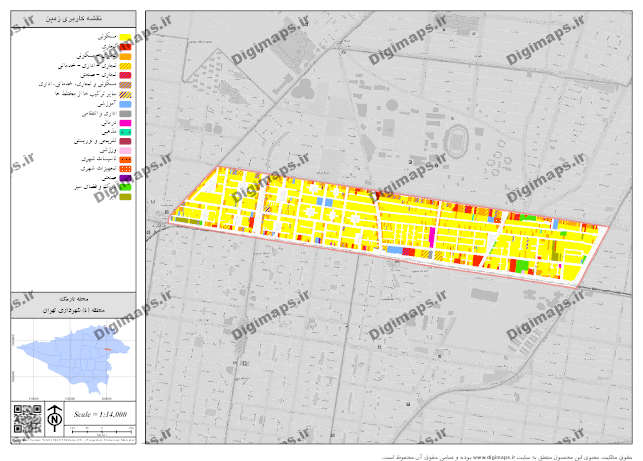Click the maroon تفریحی و توریستی swatch

(x=125, y=141)
